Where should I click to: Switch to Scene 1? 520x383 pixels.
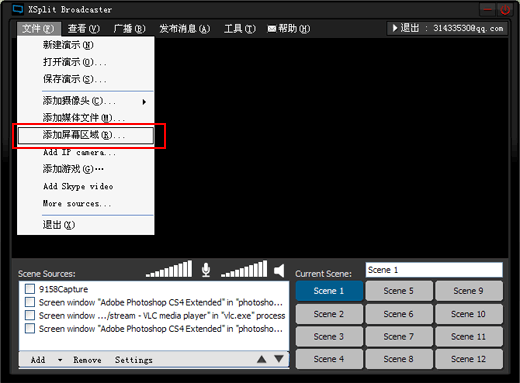click(x=329, y=291)
